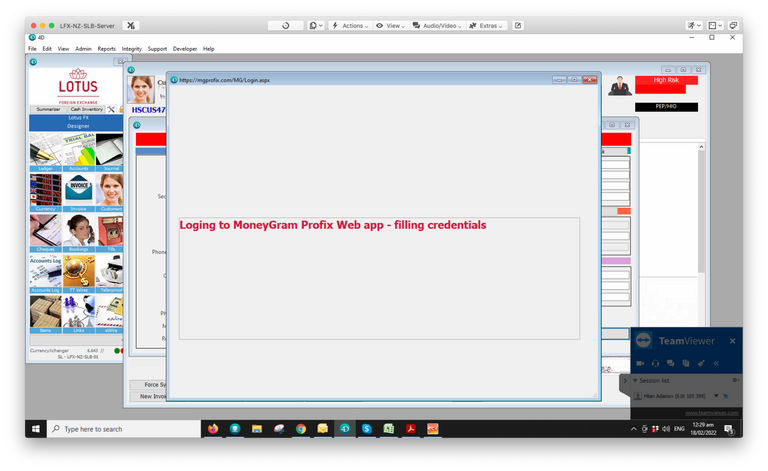Open the TT Wires globe tile
768x471 pixels.
click(78, 274)
